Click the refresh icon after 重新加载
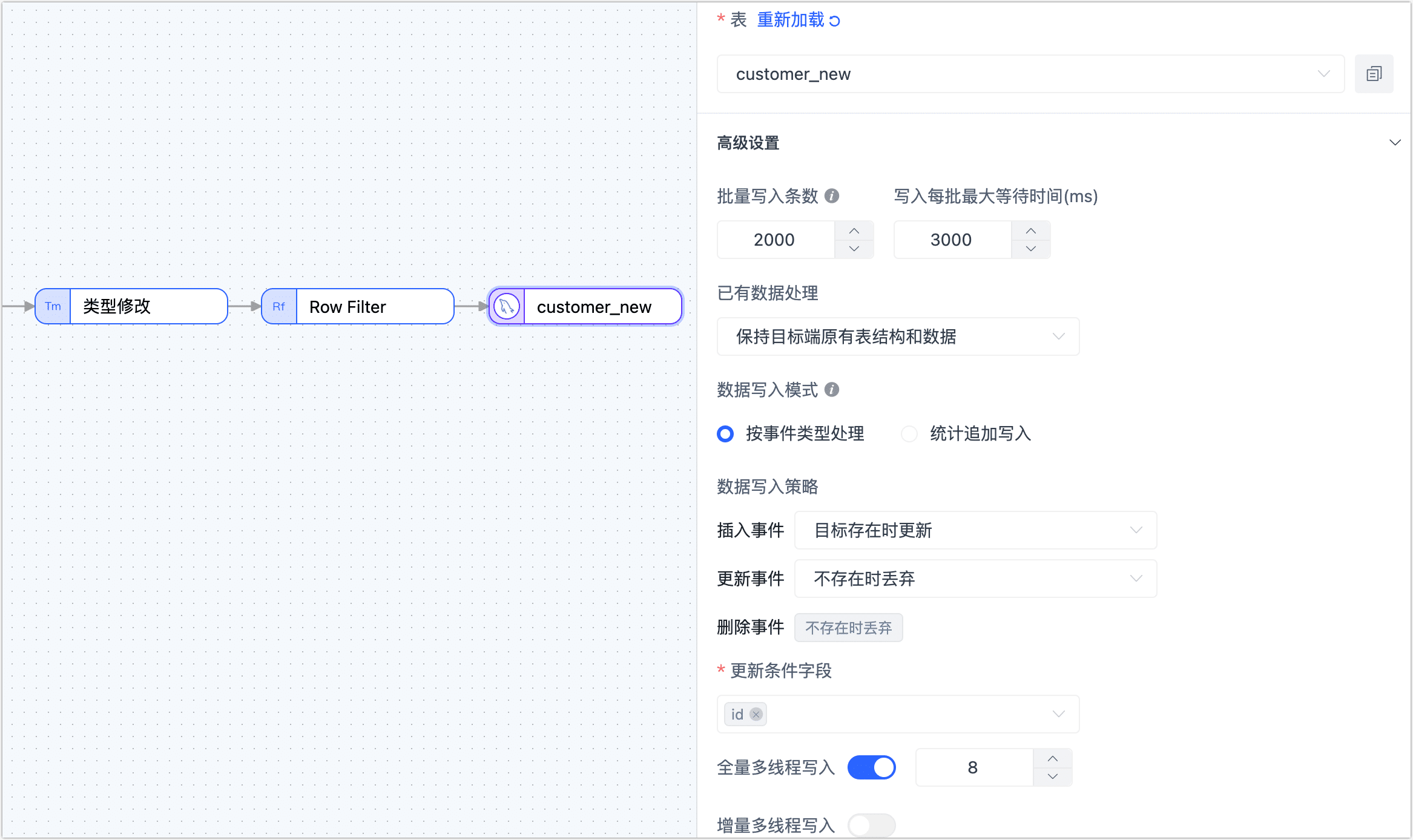This screenshot has height=840, width=1413. click(x=835, y=21)
